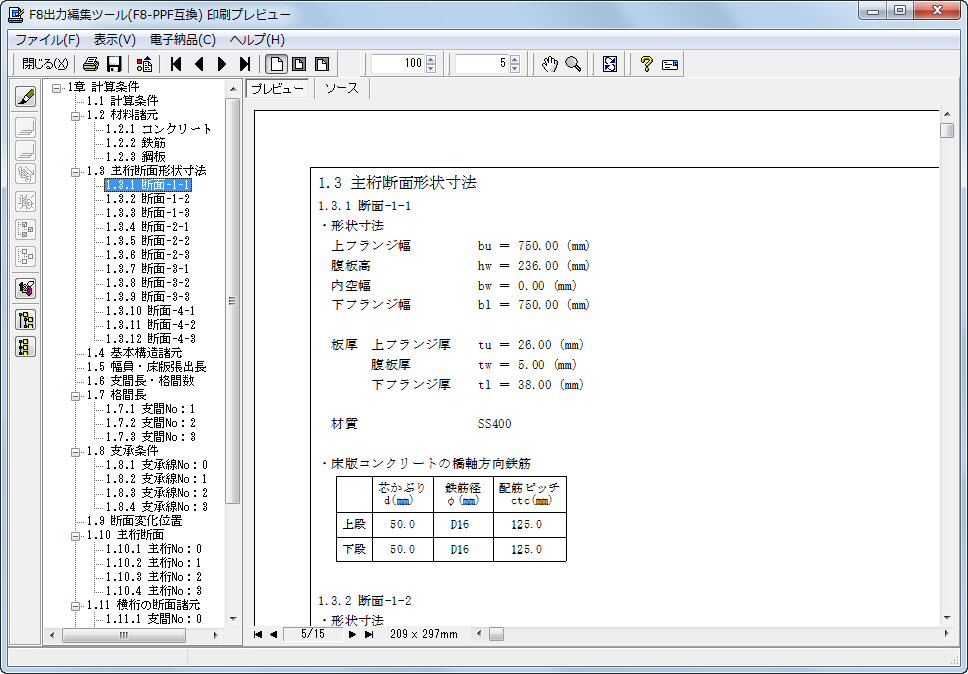Viewport: 968px width, 674px height.
Task: Click the preview vertical scrollbar thumb
Action: pyautogui.click(x=947, y=130)
